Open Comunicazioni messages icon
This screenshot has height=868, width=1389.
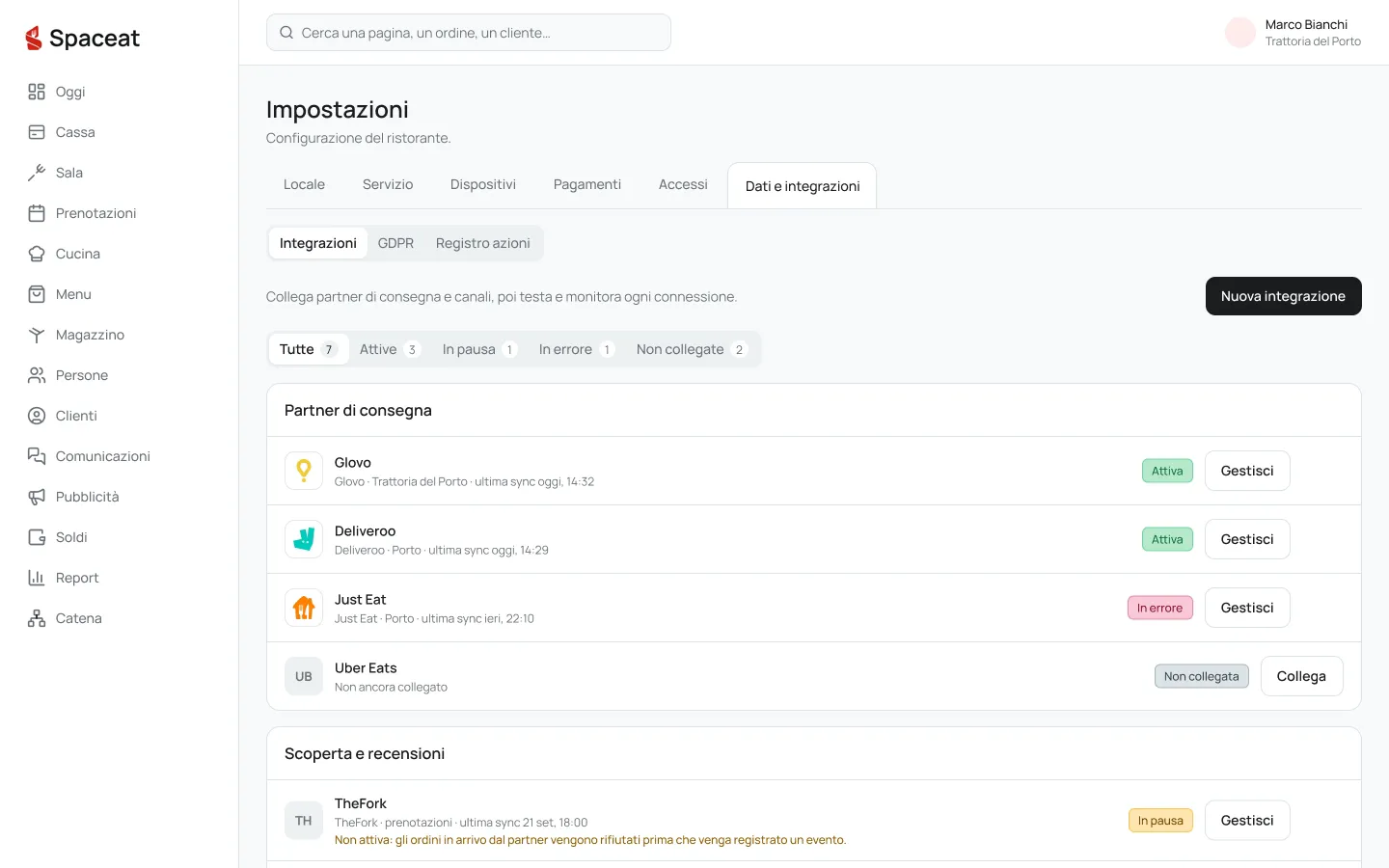coord(37,456)
